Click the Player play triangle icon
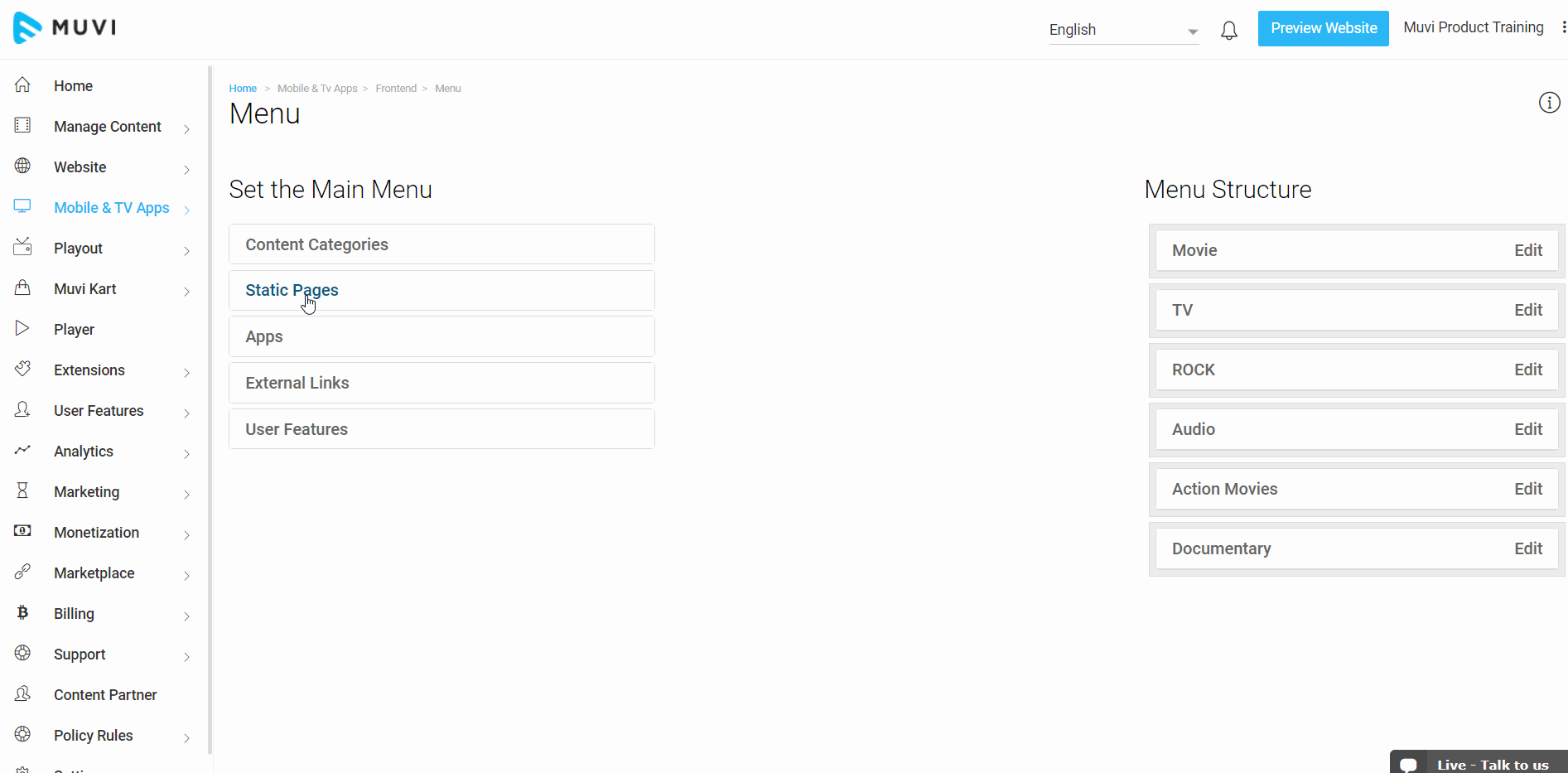Image resolution: width=1568 pixels, height=773 pixels. point(22,328)
